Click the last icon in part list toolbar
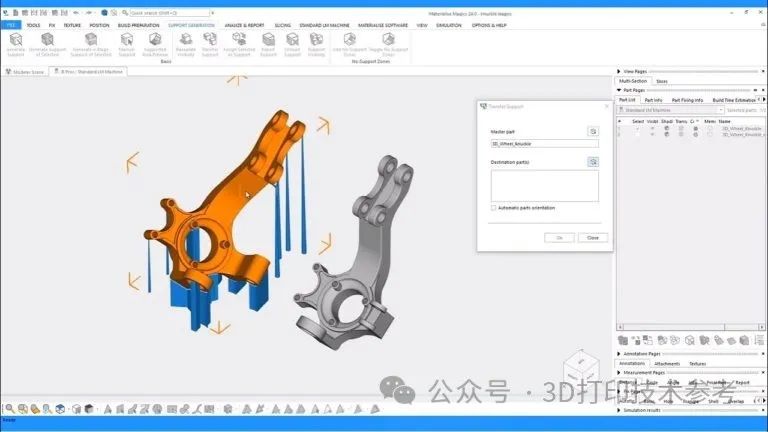Screen dimensions: 768x432 coord(759,340)
